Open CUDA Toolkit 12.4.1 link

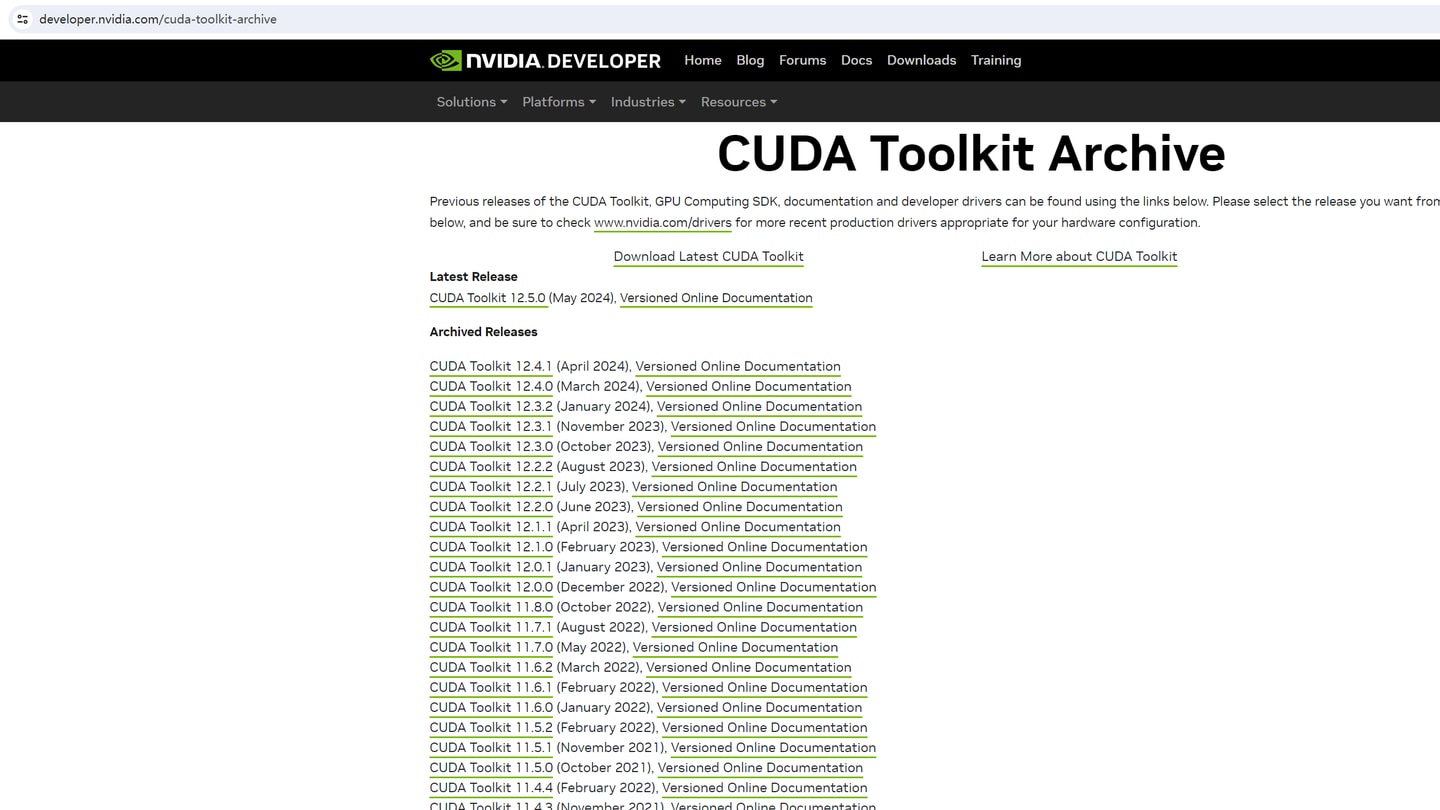(x=491, y=366)
